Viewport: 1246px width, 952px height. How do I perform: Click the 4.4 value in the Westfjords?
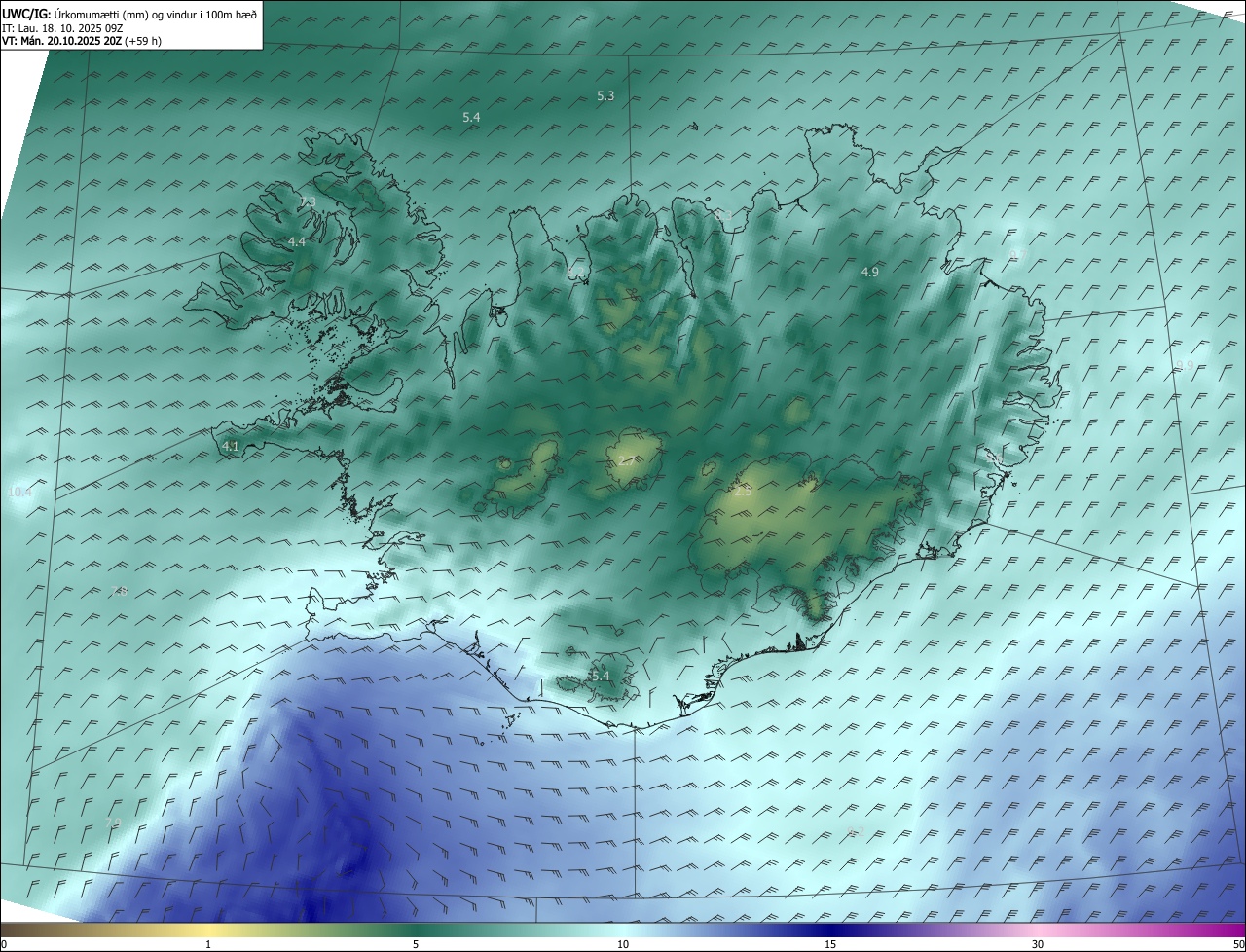click(x=297, y=241)
